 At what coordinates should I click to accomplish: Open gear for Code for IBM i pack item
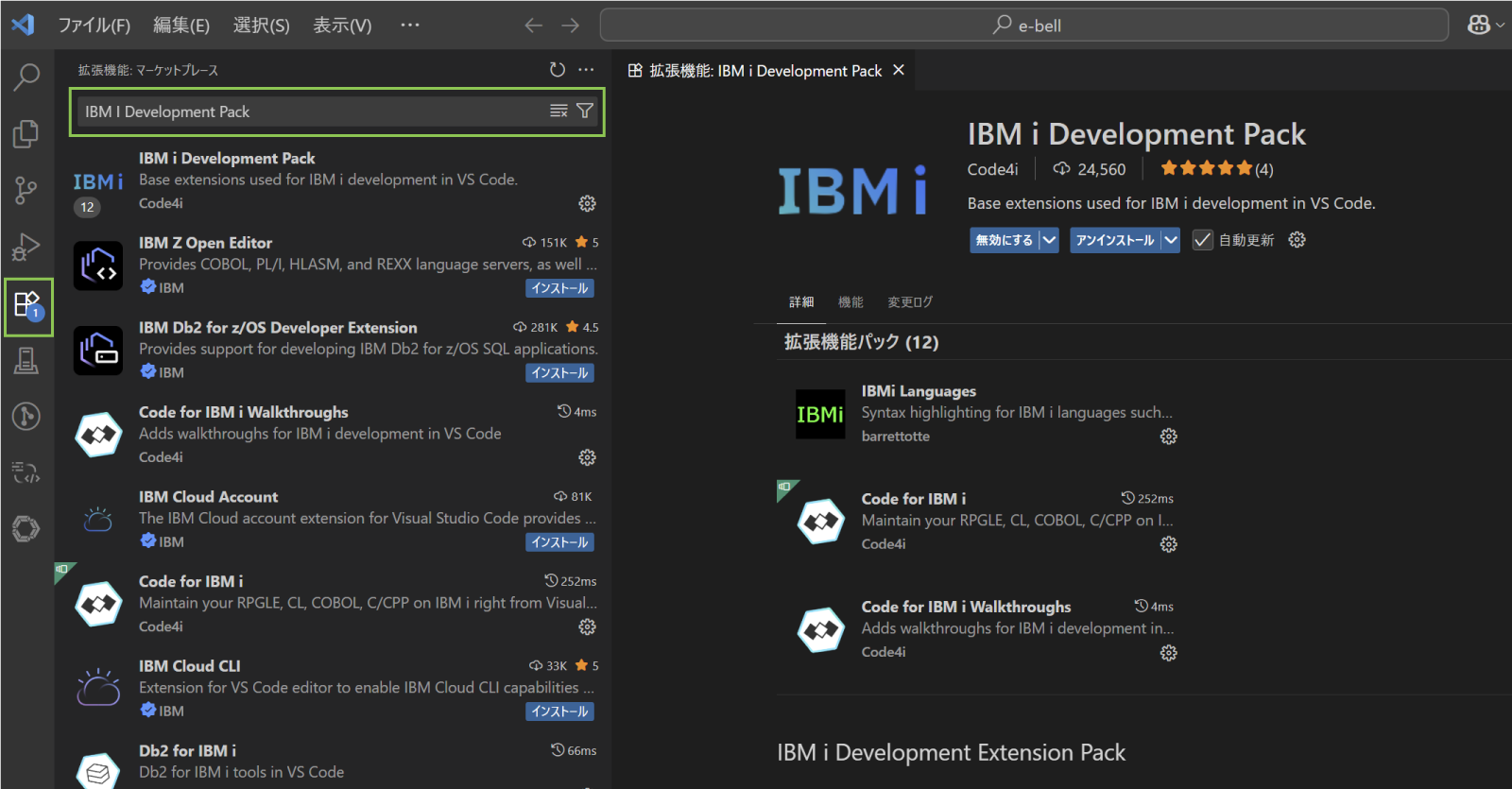pos(1169,544)
